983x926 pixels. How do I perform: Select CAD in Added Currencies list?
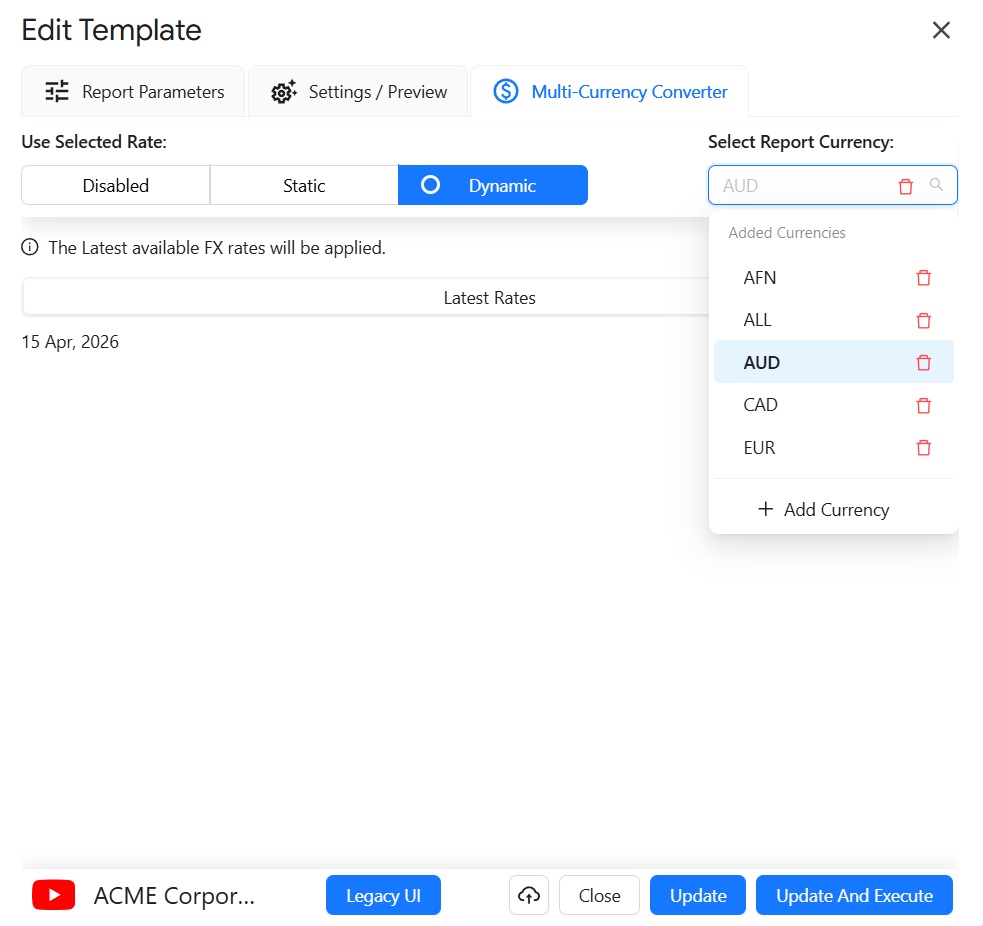(760, 406)
